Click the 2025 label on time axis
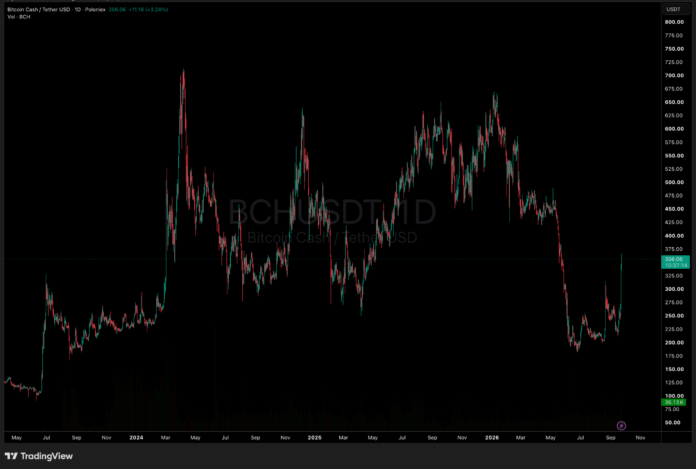Viewport: 696px width, 469px height. point(314,437)
